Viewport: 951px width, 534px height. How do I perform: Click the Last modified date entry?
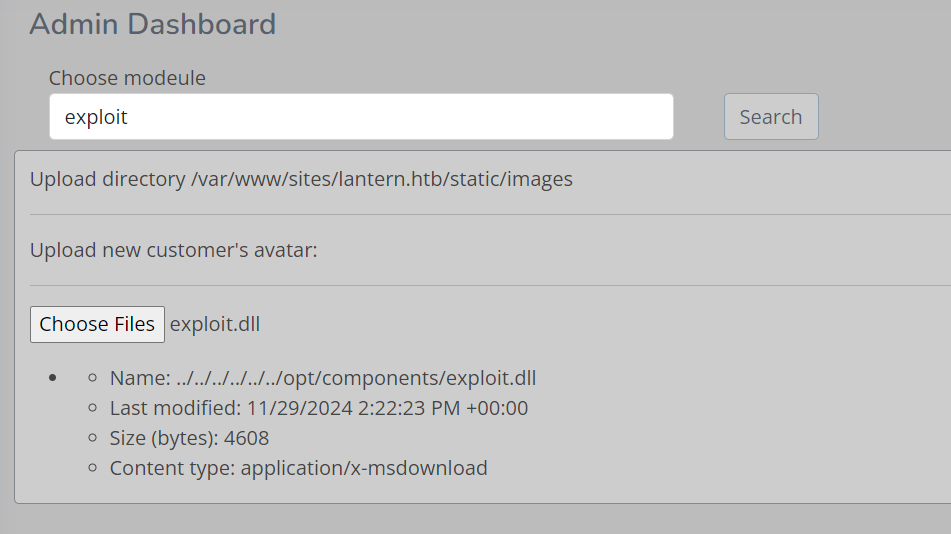(318, 408)
